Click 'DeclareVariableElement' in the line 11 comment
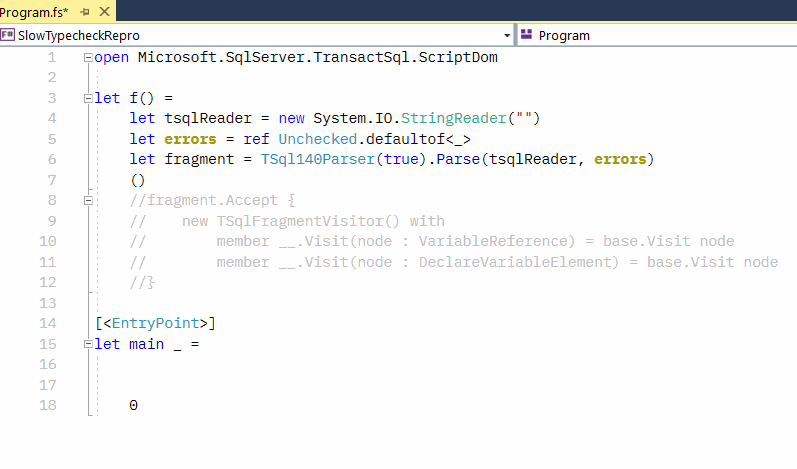The image size is (797, 469). pos(519,262)
